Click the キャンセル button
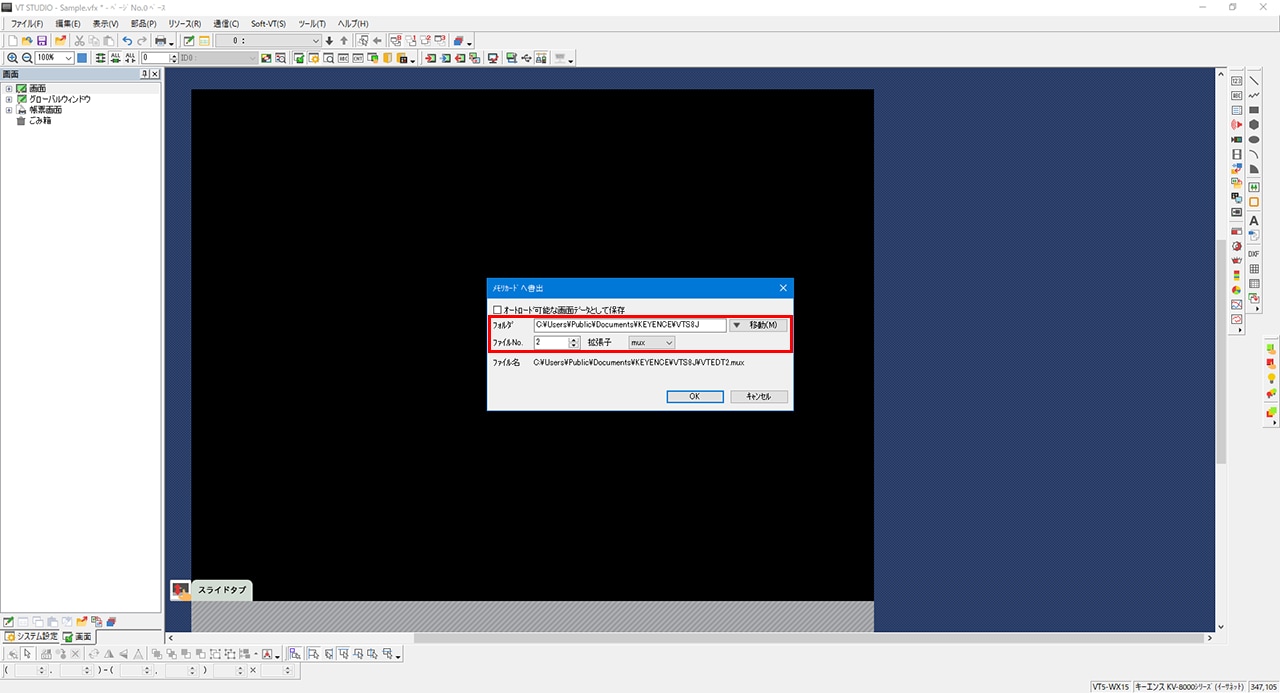 (x=758, y=397)
